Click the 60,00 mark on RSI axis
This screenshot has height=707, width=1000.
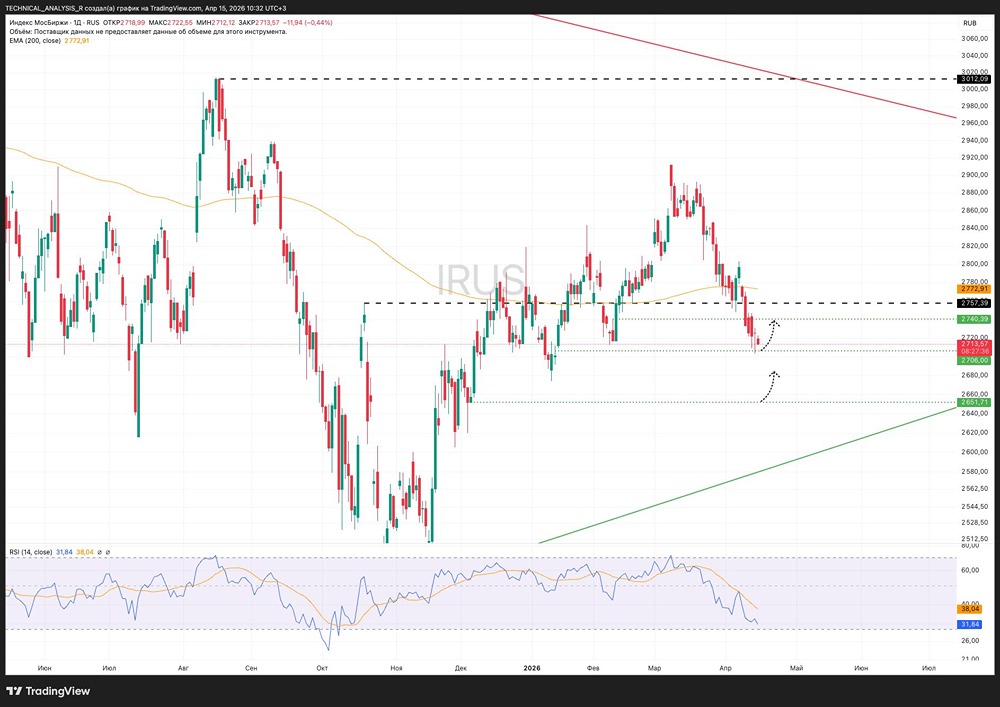click(x=969, y=571)
